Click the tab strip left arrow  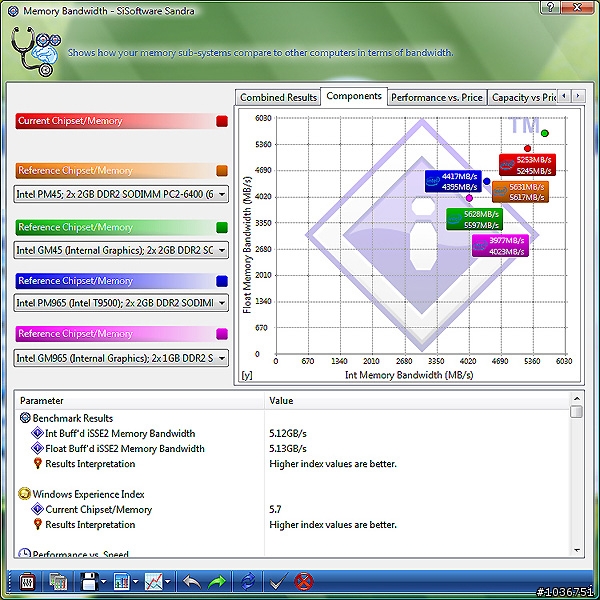point(564,96)
